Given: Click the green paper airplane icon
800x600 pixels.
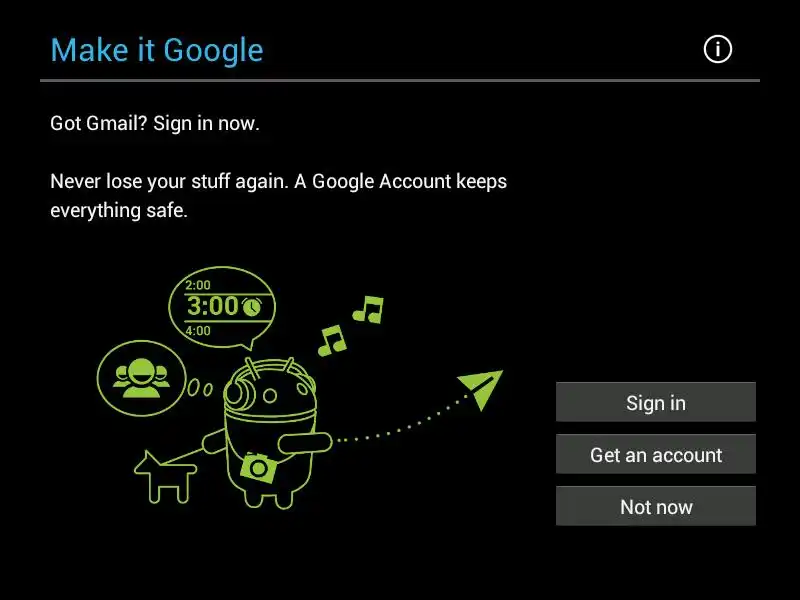Looking at the screenshot, I should click(480, 389).
